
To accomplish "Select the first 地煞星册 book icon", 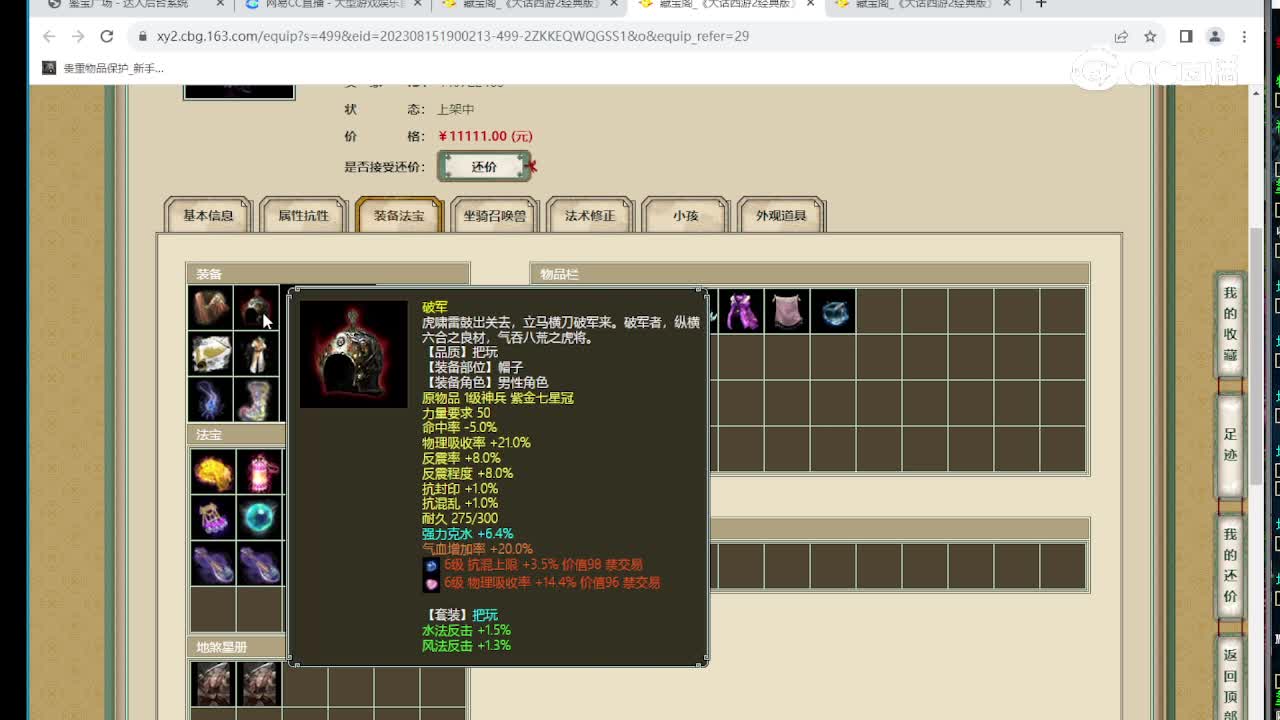I will 213,684.
